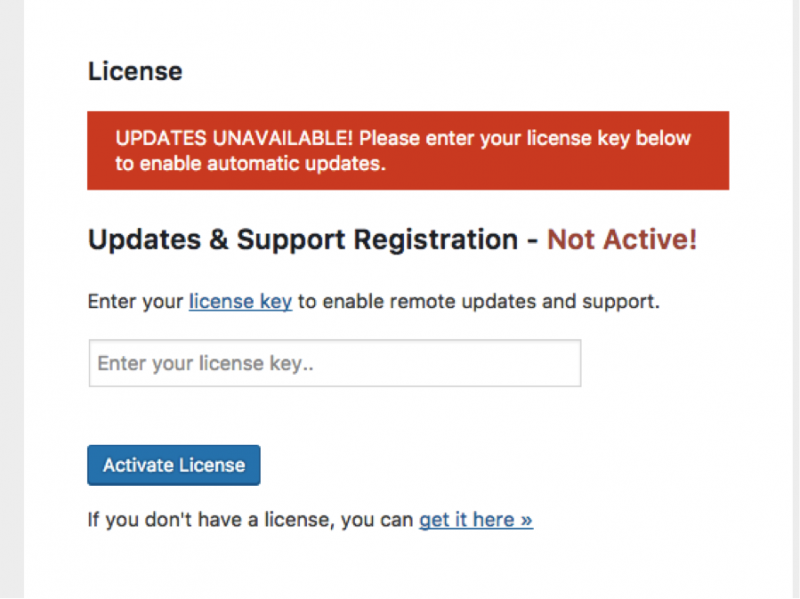Image resolution: width=800 pixels, height=599 pixels.
Task: Click the dash between Registration and Not Active
Action: tap(532, 241)
